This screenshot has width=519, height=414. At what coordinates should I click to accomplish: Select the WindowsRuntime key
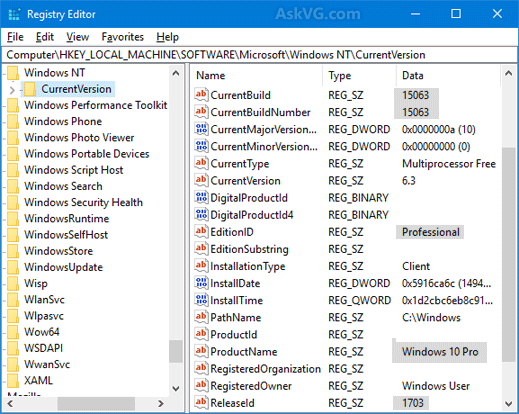67,219
